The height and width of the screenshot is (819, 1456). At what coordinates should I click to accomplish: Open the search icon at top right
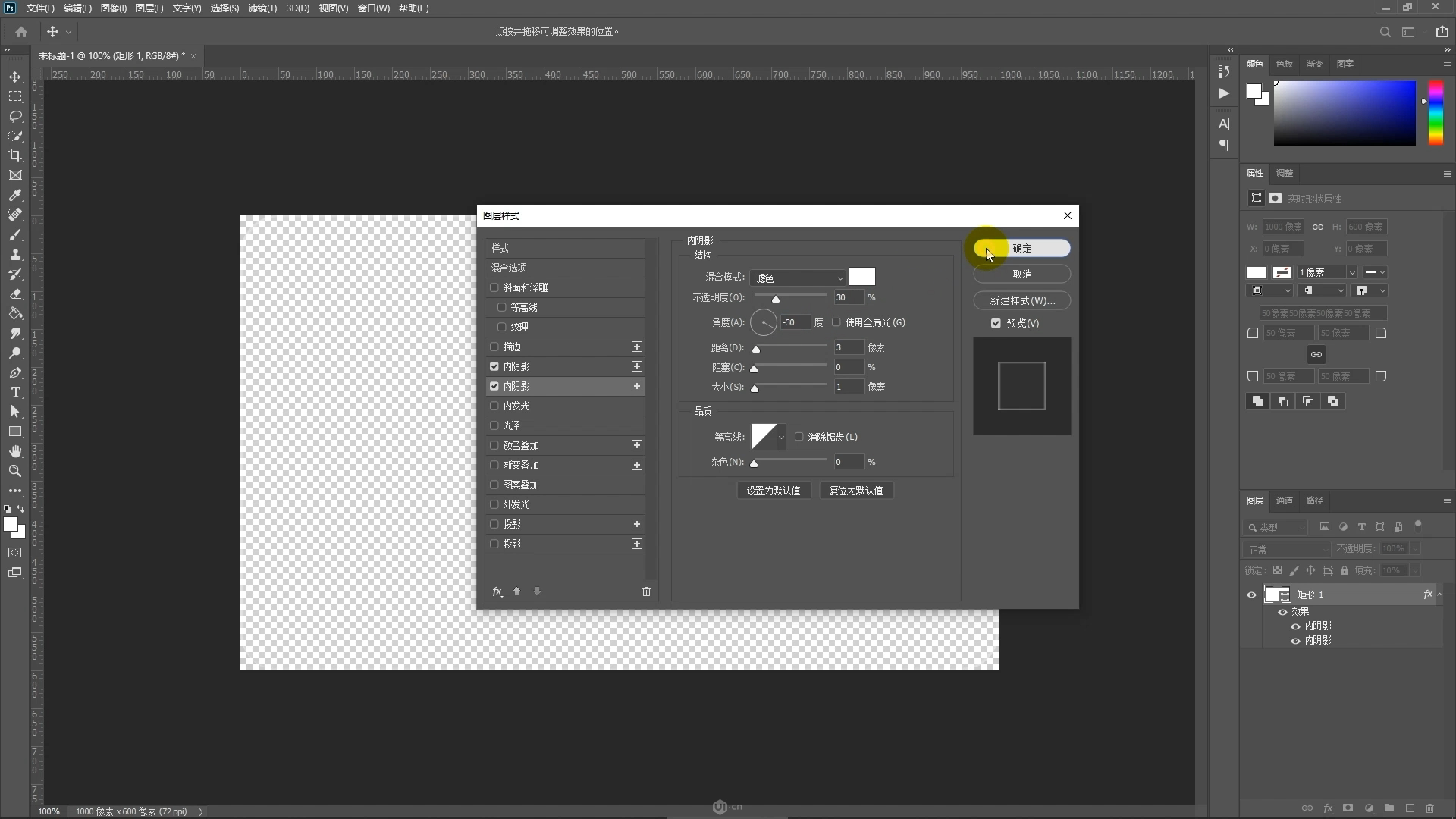pyautogui.click(x=1385, y=32)
